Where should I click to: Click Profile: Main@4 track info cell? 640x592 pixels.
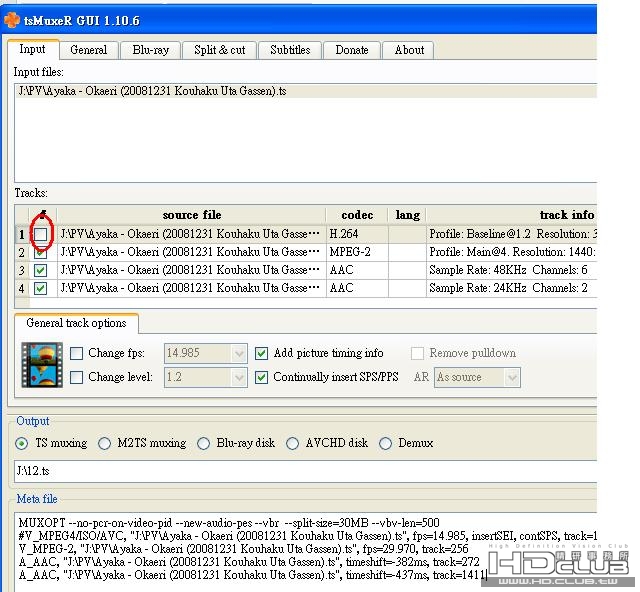tap(512, 252)
